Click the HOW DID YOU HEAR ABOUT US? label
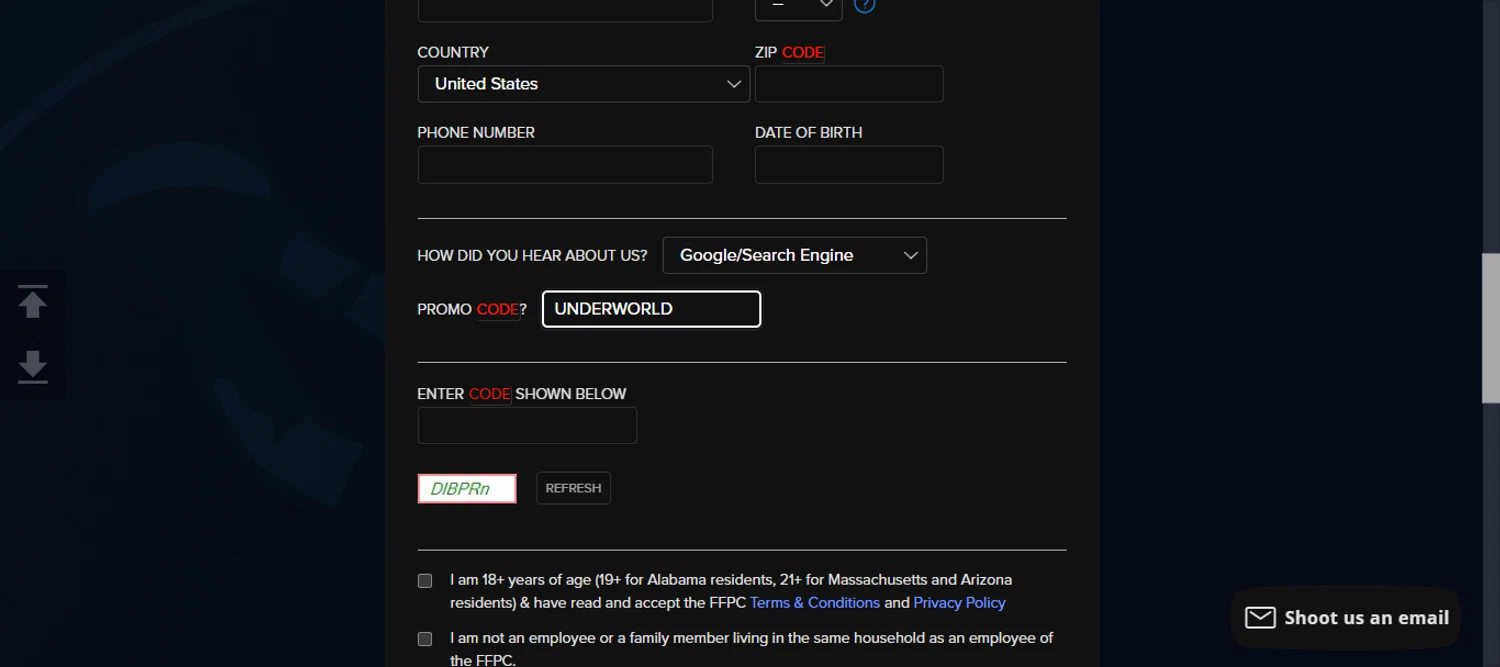 [532, 255]
